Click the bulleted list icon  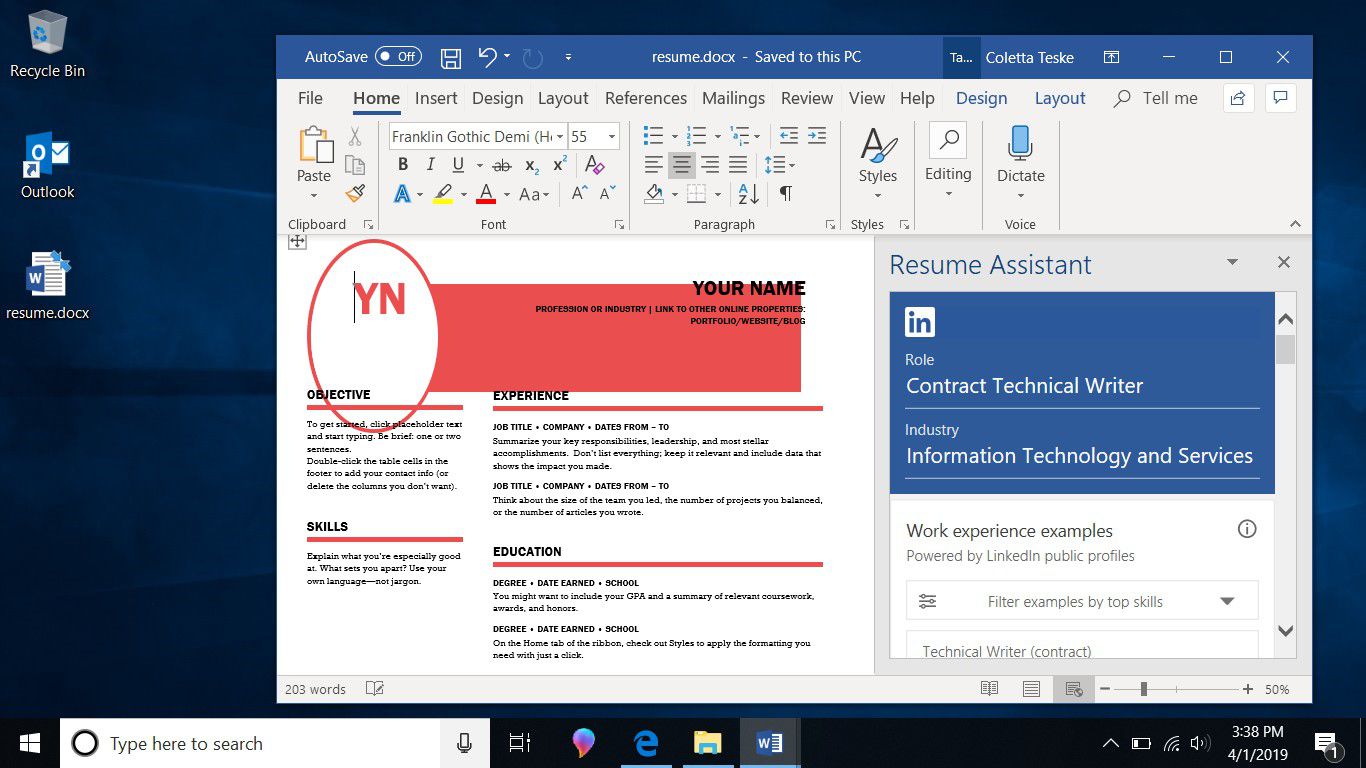[x=653, y=136]
